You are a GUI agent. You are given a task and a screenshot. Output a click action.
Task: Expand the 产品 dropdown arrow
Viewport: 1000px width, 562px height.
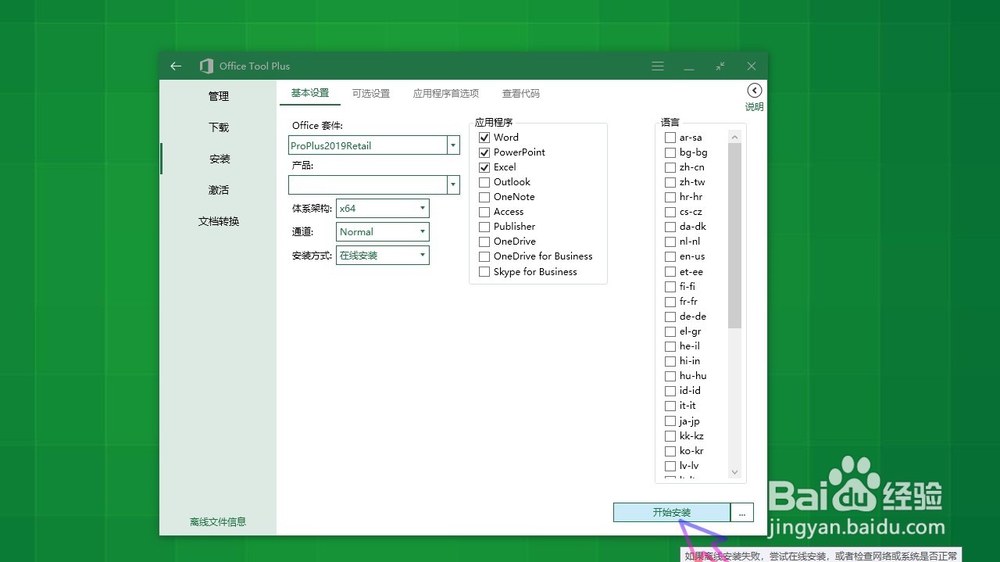(x=453, y=185)
